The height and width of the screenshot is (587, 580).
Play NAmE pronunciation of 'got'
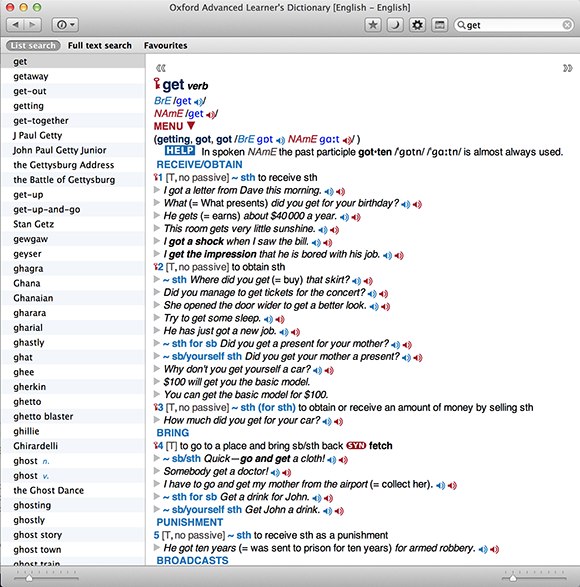click(x=346, y=140)
